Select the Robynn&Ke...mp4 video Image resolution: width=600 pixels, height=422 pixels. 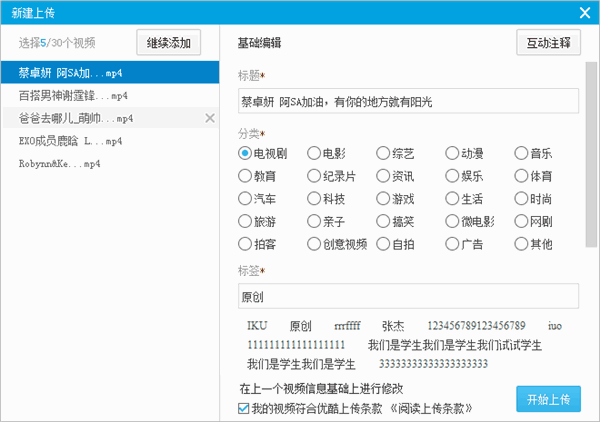(x=110, y=164)
